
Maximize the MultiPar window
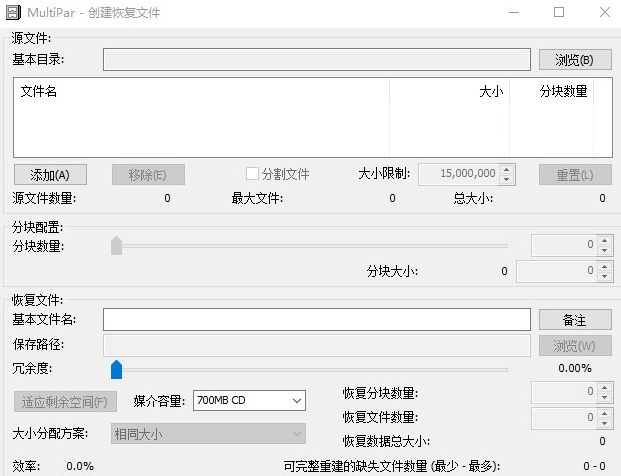(x=559, y=13)
